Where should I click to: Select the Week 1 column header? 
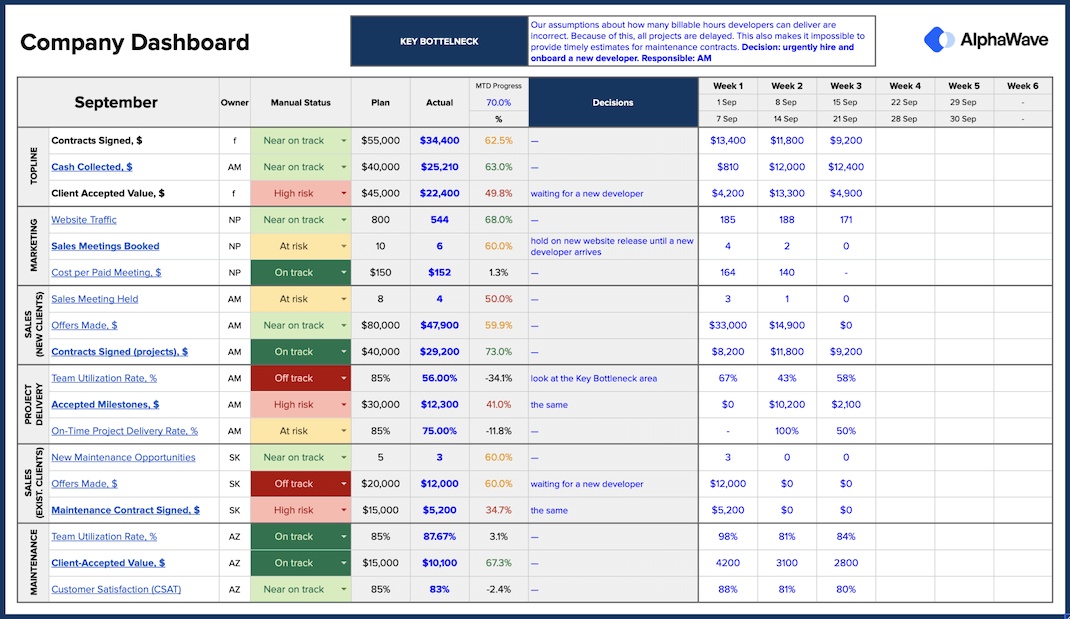click(728, 86)
